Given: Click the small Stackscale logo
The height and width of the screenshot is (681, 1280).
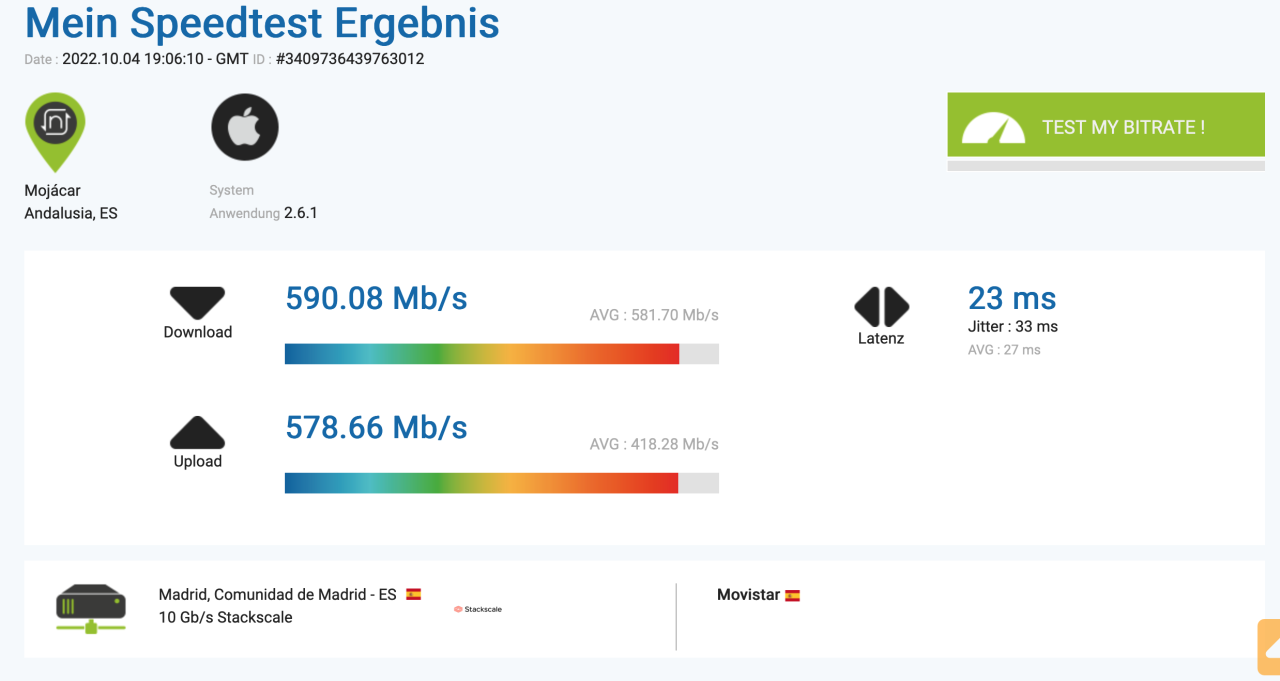Looking at the screenshot, I should (x=478, y=609).
